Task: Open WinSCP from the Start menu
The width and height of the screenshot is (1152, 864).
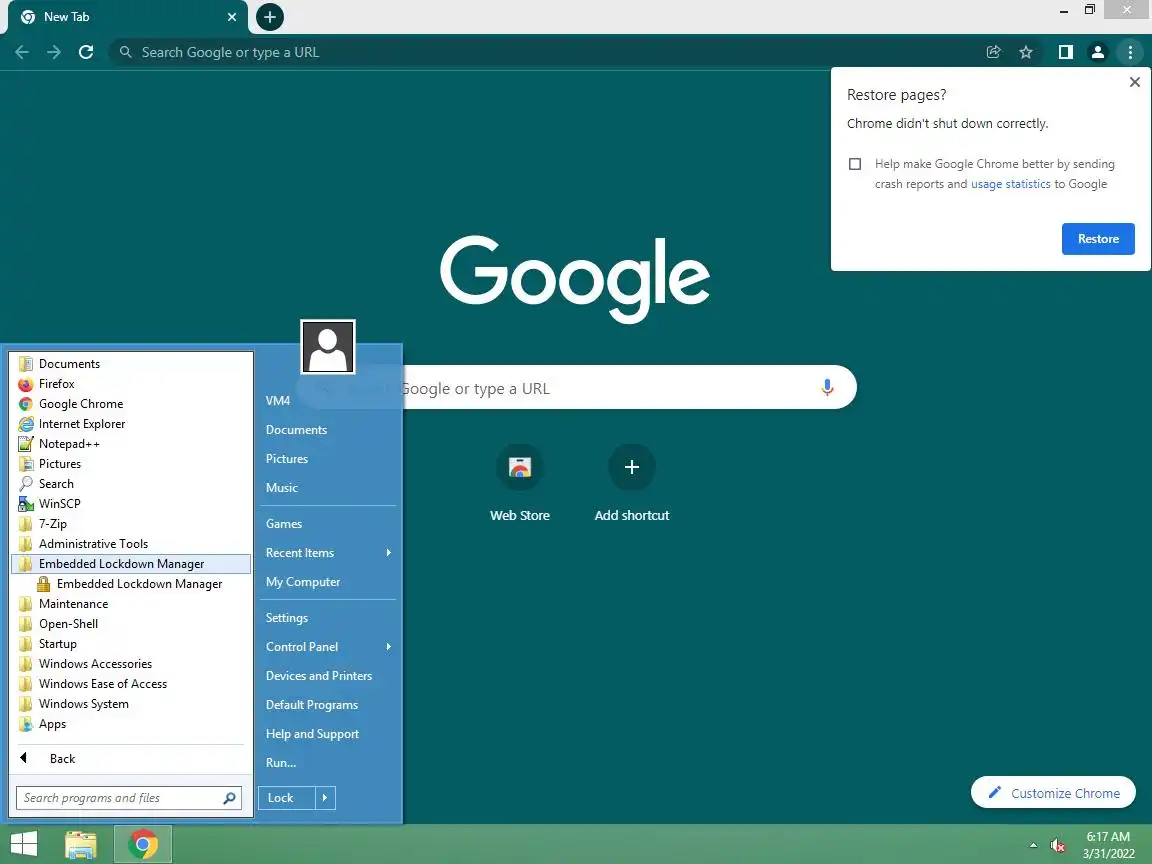Action: pyautogui.click(x=132, y=503)
